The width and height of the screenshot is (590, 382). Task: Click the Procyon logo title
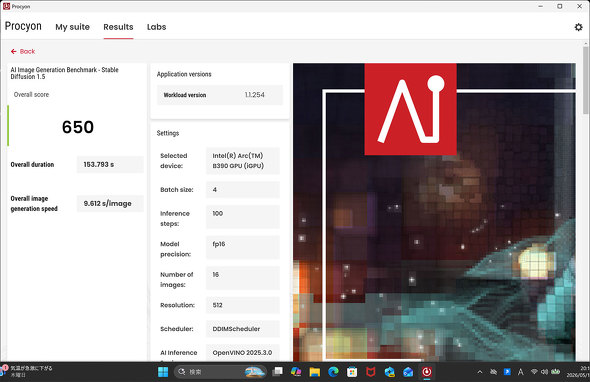pyautogui.click(x=23, y=26)
